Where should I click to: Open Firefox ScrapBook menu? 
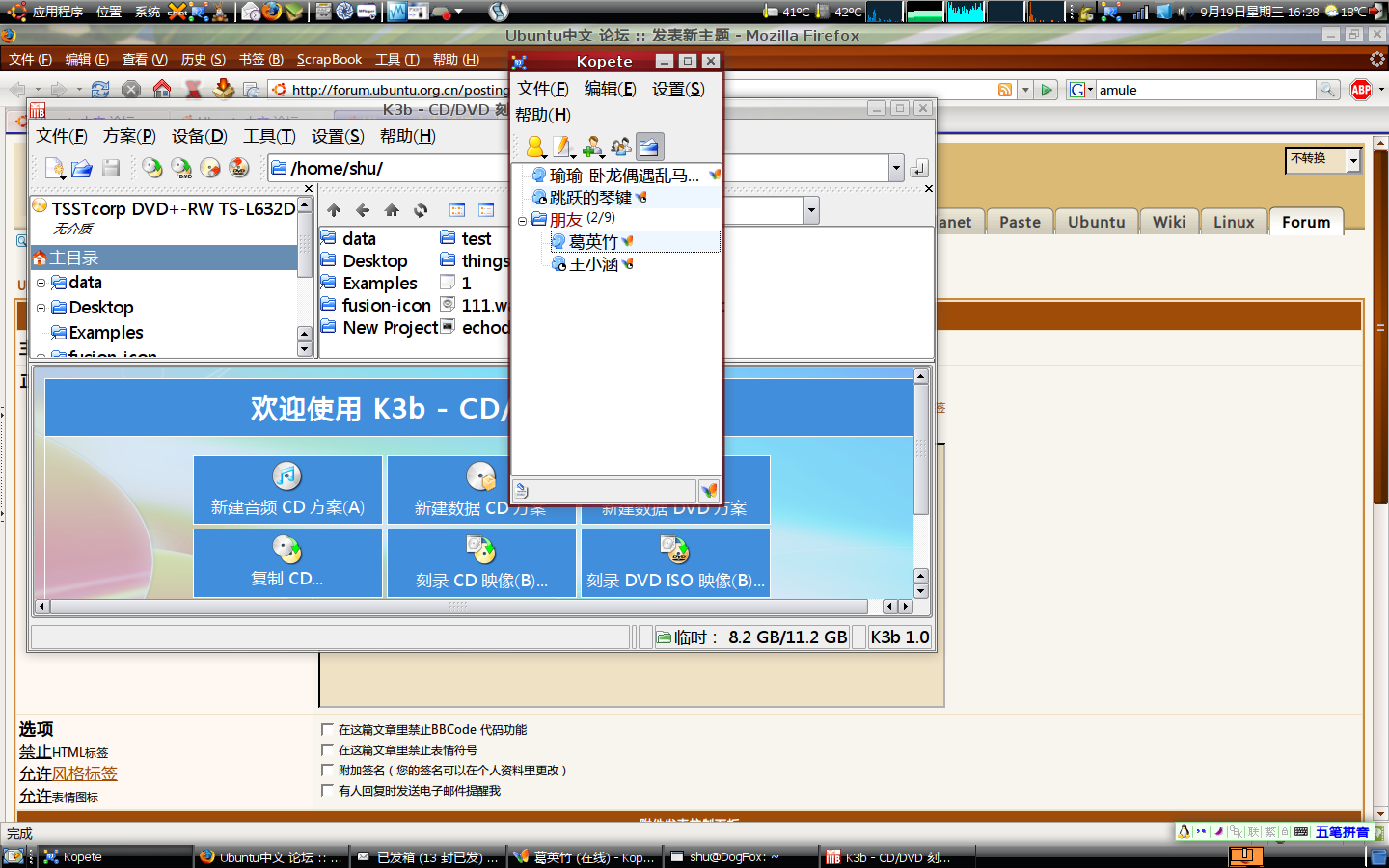(x=329, y=59)
